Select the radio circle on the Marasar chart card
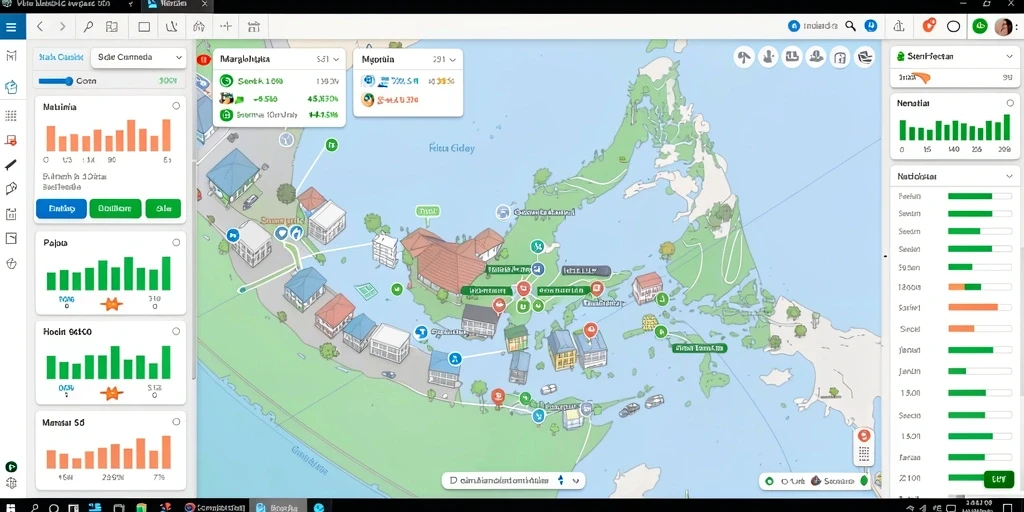Viewport: 1024px width, 512px height. 176,422
